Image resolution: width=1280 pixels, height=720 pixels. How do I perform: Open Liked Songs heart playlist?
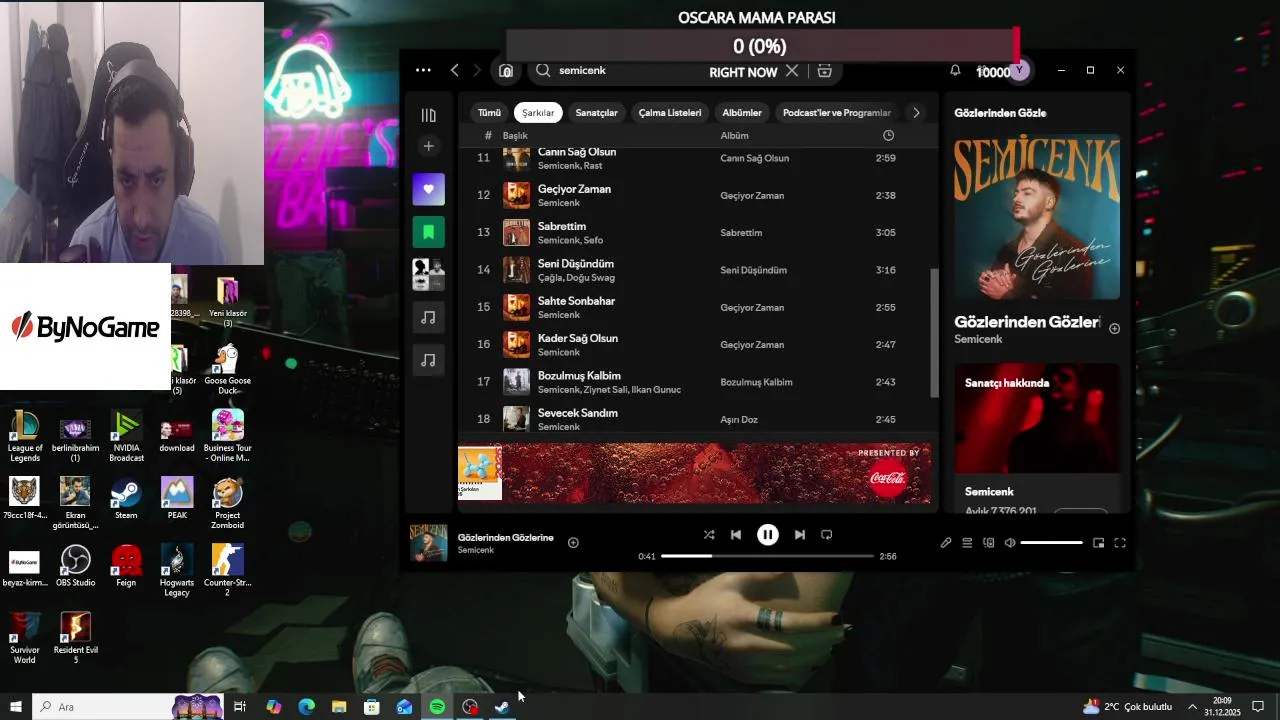pyautogui.click(x=428, y=189)
